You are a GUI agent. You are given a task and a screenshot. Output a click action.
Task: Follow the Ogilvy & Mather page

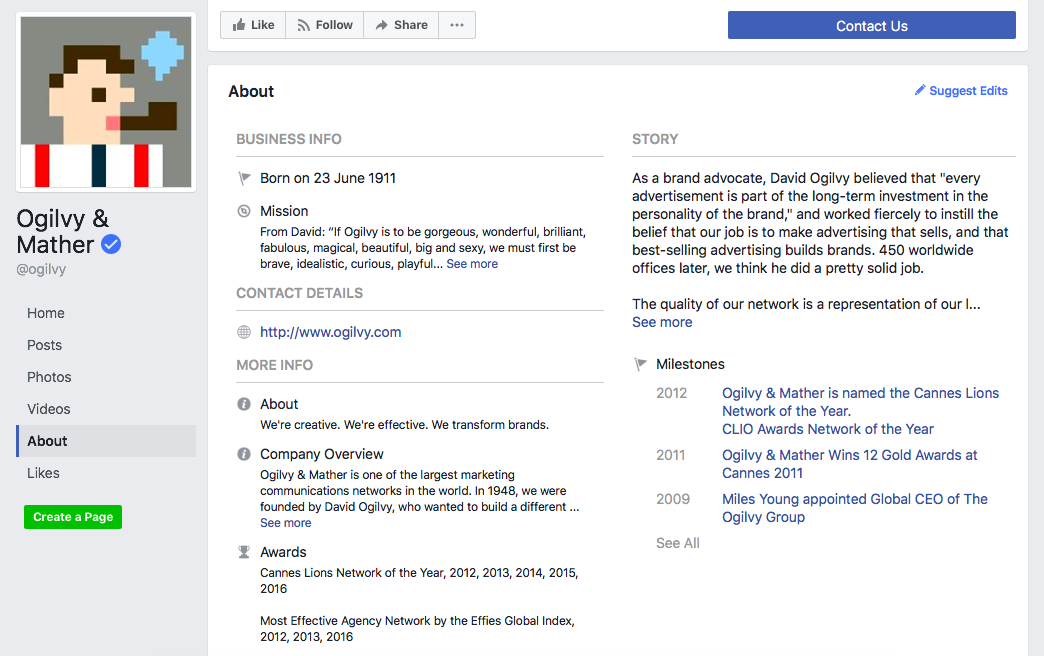[324, 25]
